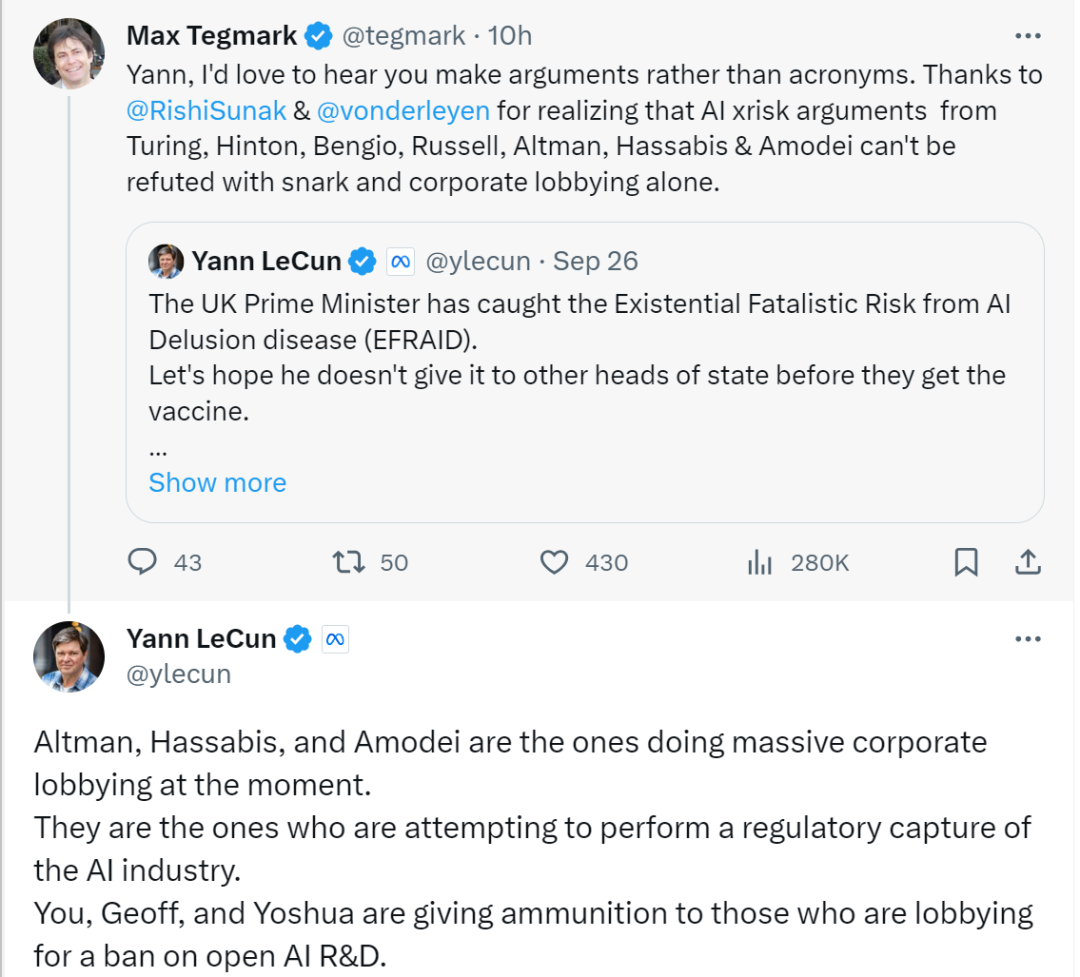The height and width of the screenshot is (977, 1080).
Task: Click LeCun's verified checkmark in the quoted tweet
Action: pos(362,260)
